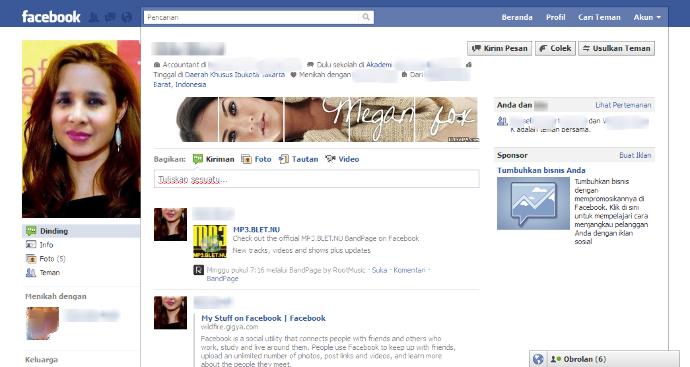Click the Akademi school link
This screenshot has width=690, height=367.
(x=379, y=65)
